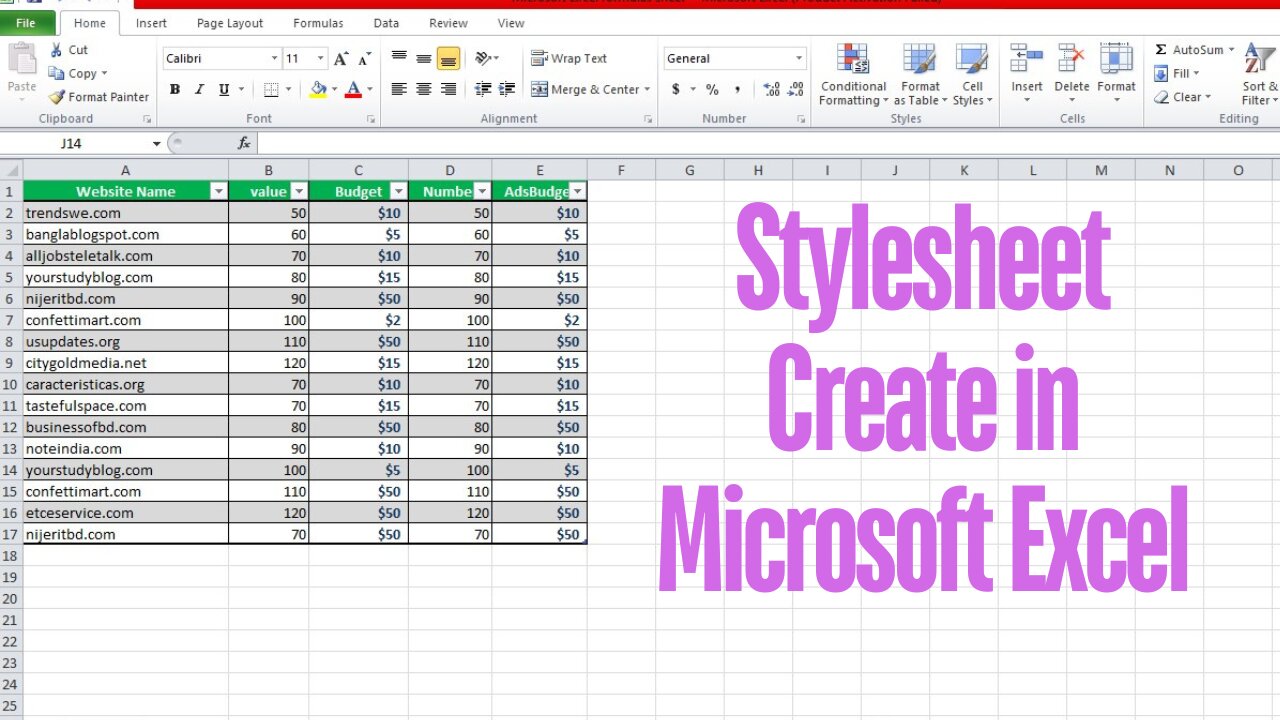Click the Orientation text-angle icon

(485, 59)
